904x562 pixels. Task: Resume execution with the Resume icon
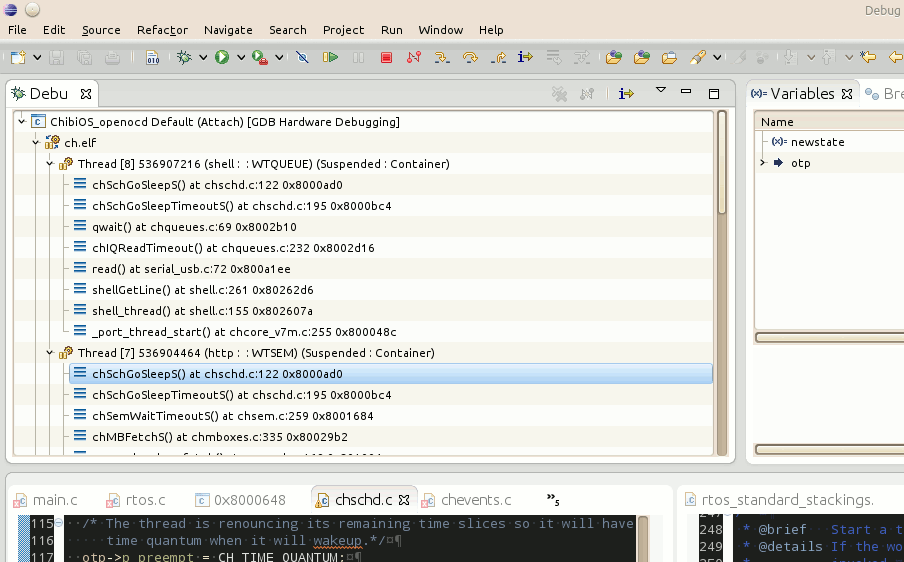pos(330,57)
